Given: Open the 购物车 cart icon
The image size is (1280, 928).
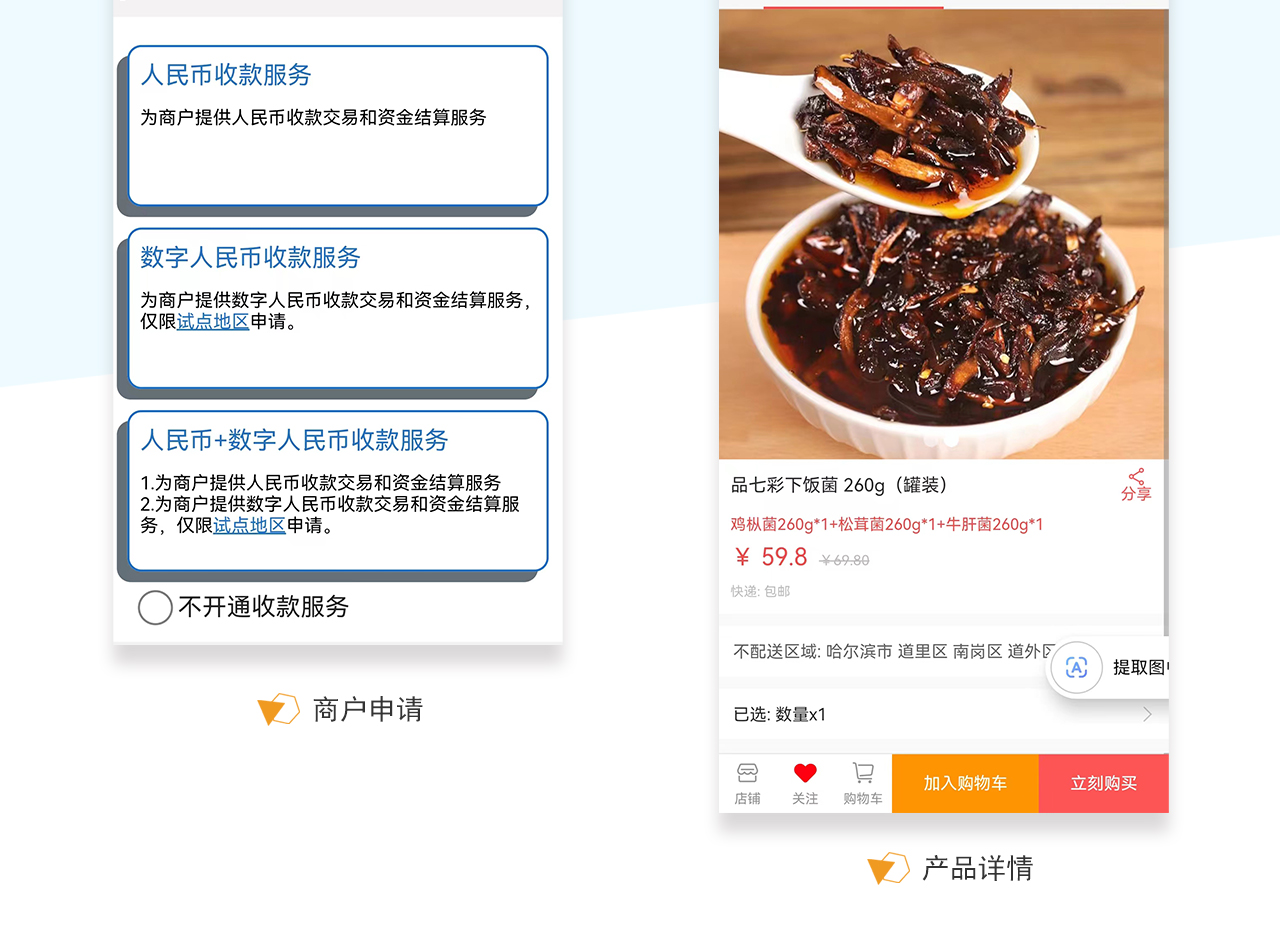Looking at the screenshot, I should coord(863,783).
